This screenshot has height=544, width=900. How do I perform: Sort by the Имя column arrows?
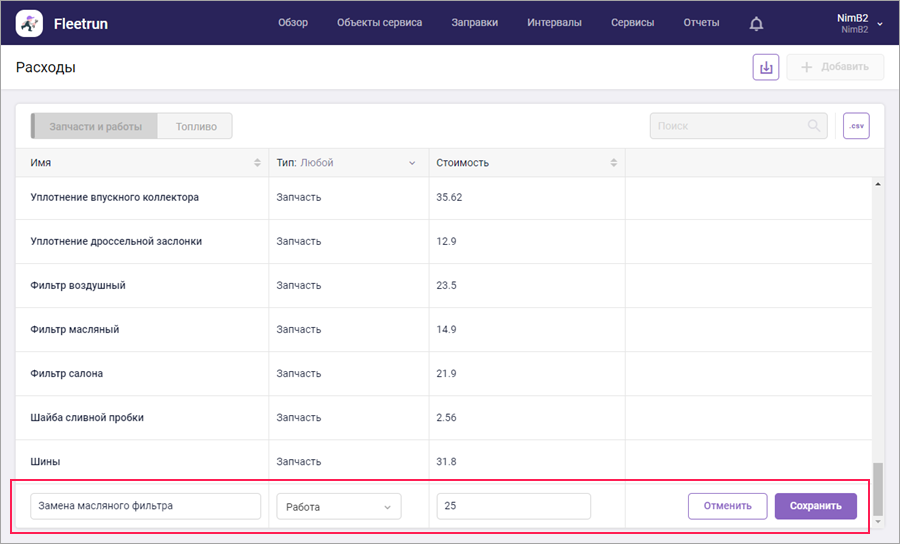258,163
